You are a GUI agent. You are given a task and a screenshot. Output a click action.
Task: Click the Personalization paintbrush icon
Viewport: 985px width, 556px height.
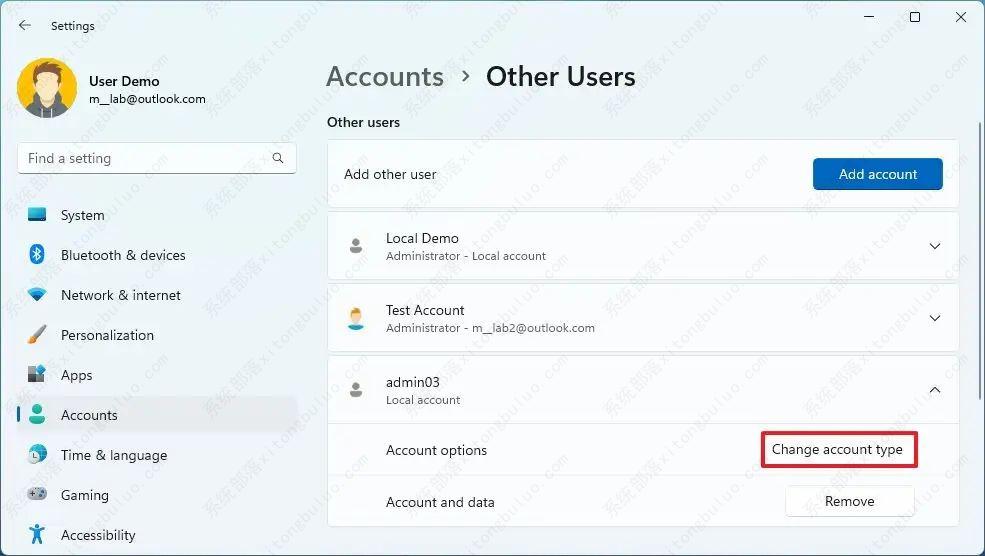point(38,335)
